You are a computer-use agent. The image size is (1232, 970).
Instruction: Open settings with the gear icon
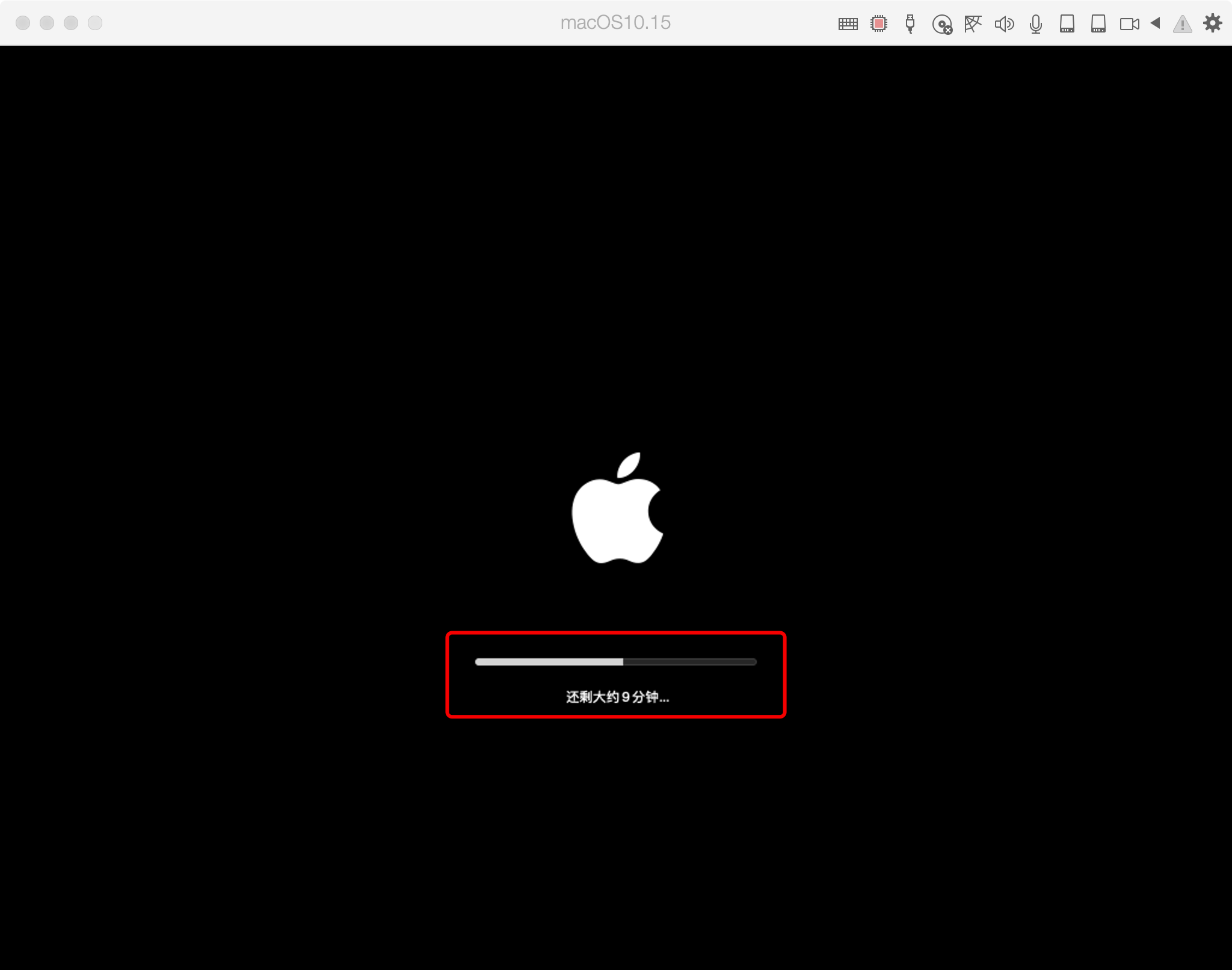[1212, 23]
